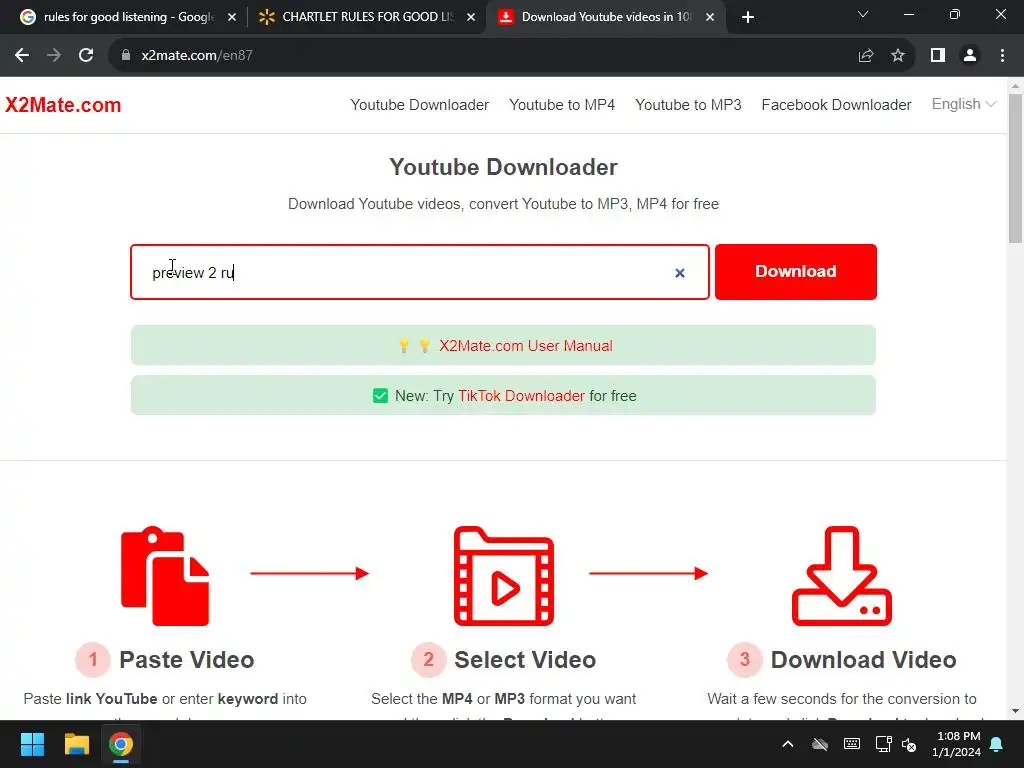Click the red Download button
Image resolution: width=1024 pixels, height=768 pixels.
pos(795,272)
